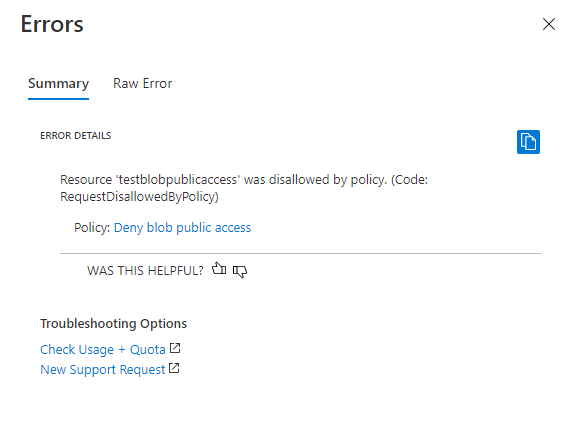The image size is (584, 433).
Task: Click the Troubleshooting Options heading
Action: pyautogui.click(x=114, y=324)
